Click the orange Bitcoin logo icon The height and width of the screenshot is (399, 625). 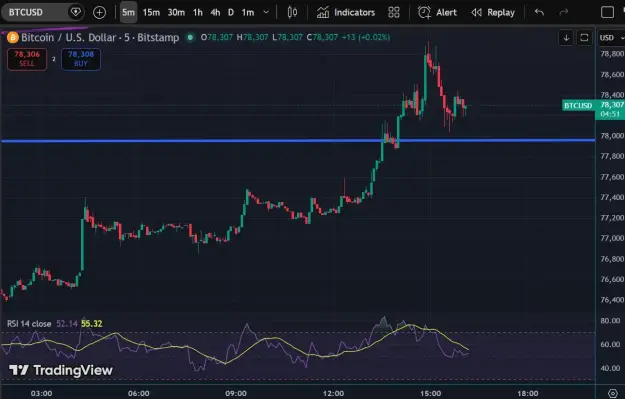[13, 37]
